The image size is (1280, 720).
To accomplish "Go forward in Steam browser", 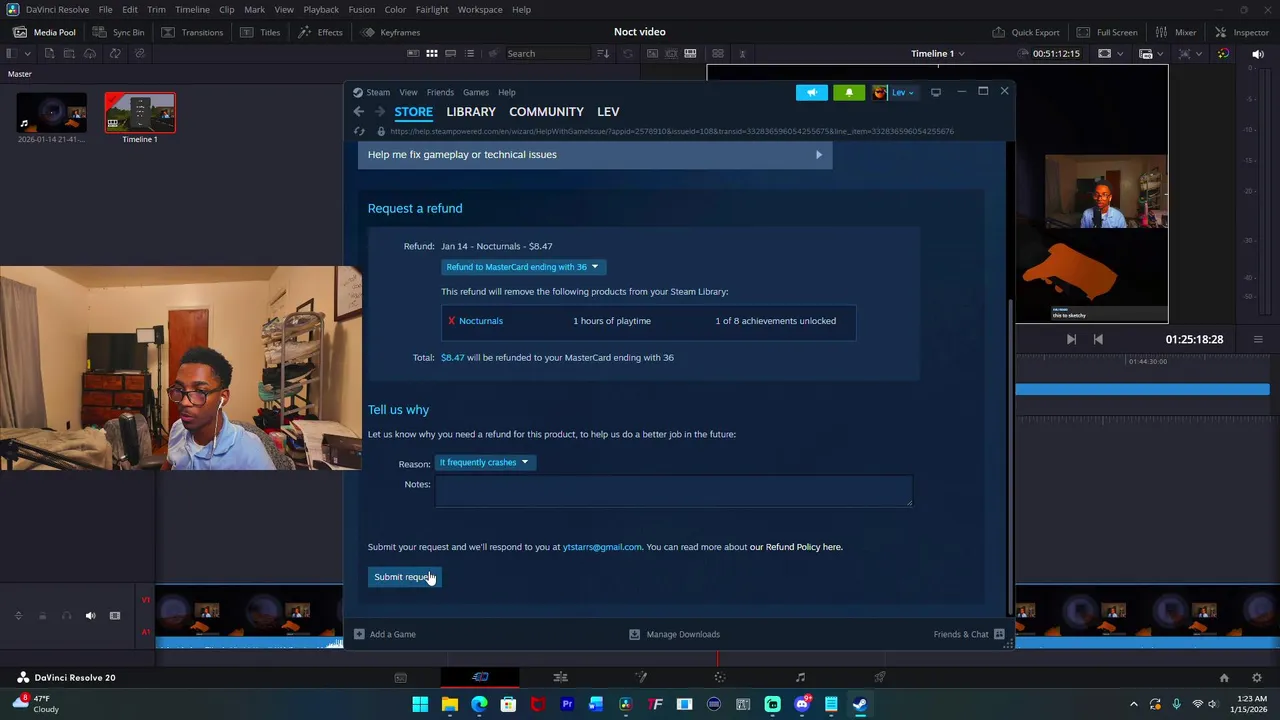I will click(x=380, y=111).
